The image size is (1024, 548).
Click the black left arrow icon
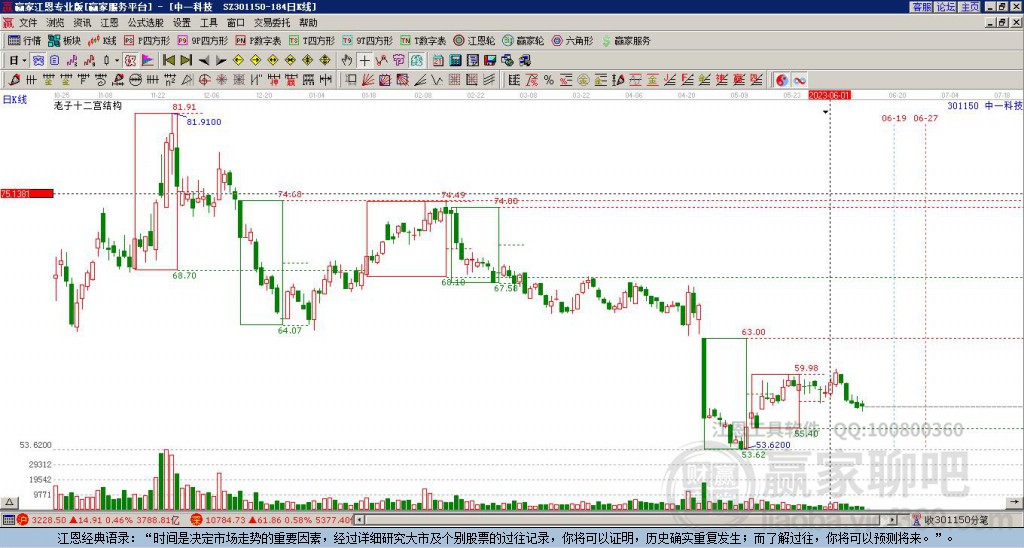coord(204,61)
